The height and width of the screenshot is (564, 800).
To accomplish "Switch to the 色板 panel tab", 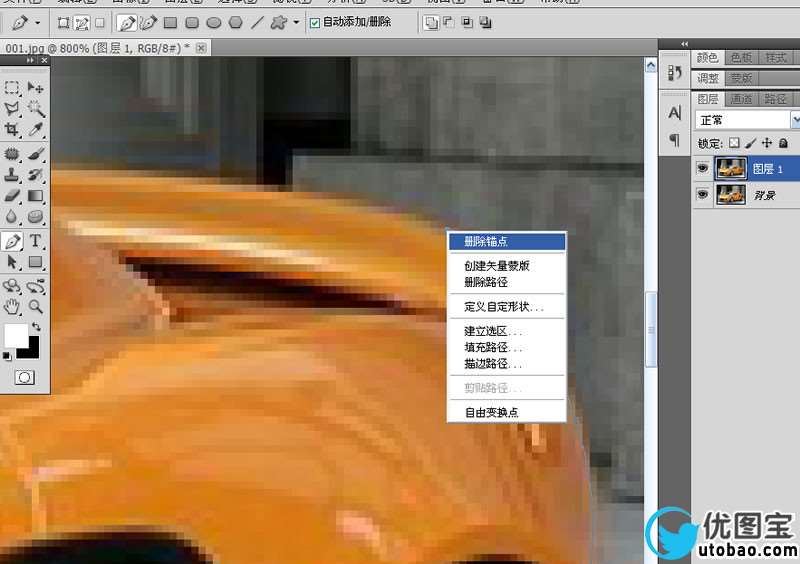I will (x=741, y=58).
